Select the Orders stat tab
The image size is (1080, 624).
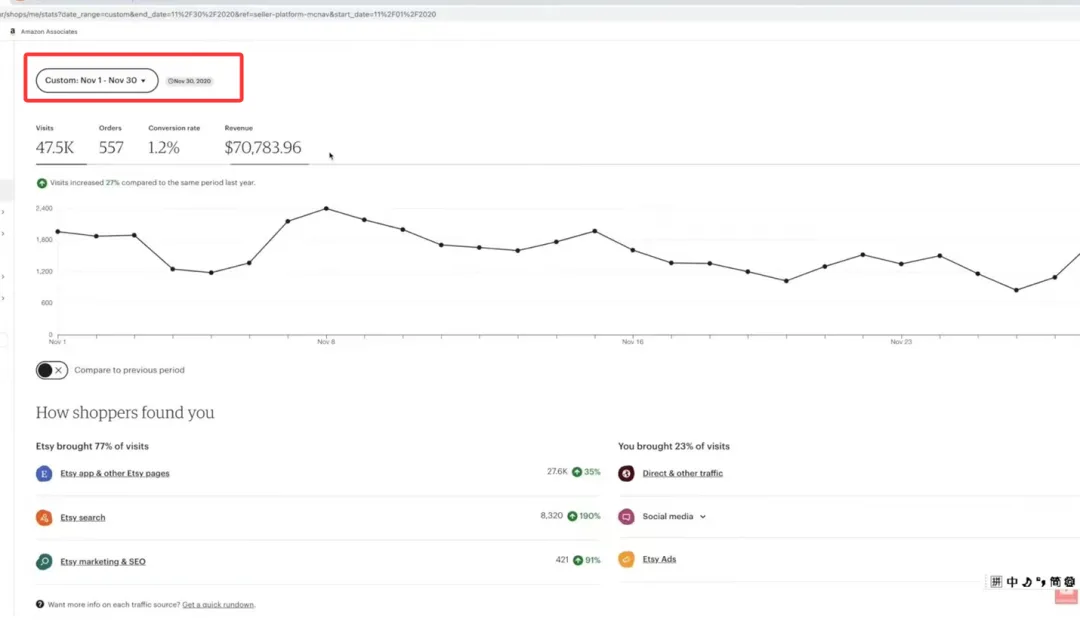tap(111, 142)
